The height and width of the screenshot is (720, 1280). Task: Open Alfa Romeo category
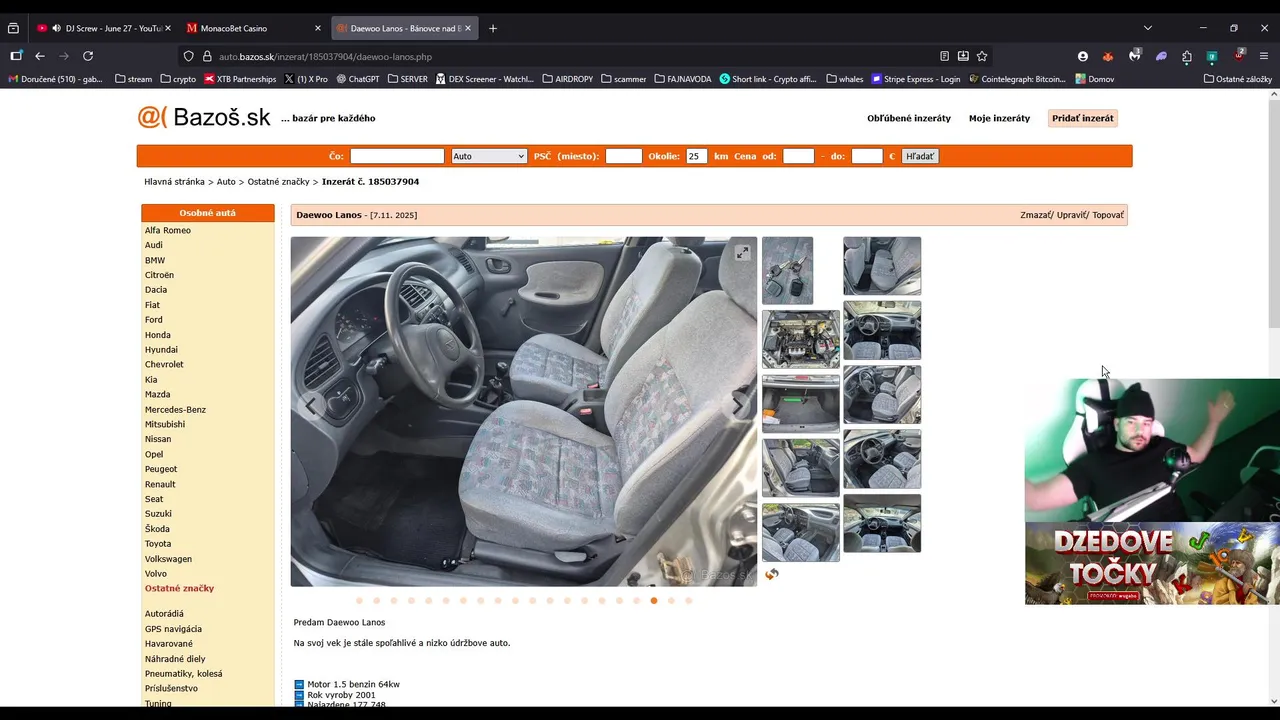tap(168, 230)
